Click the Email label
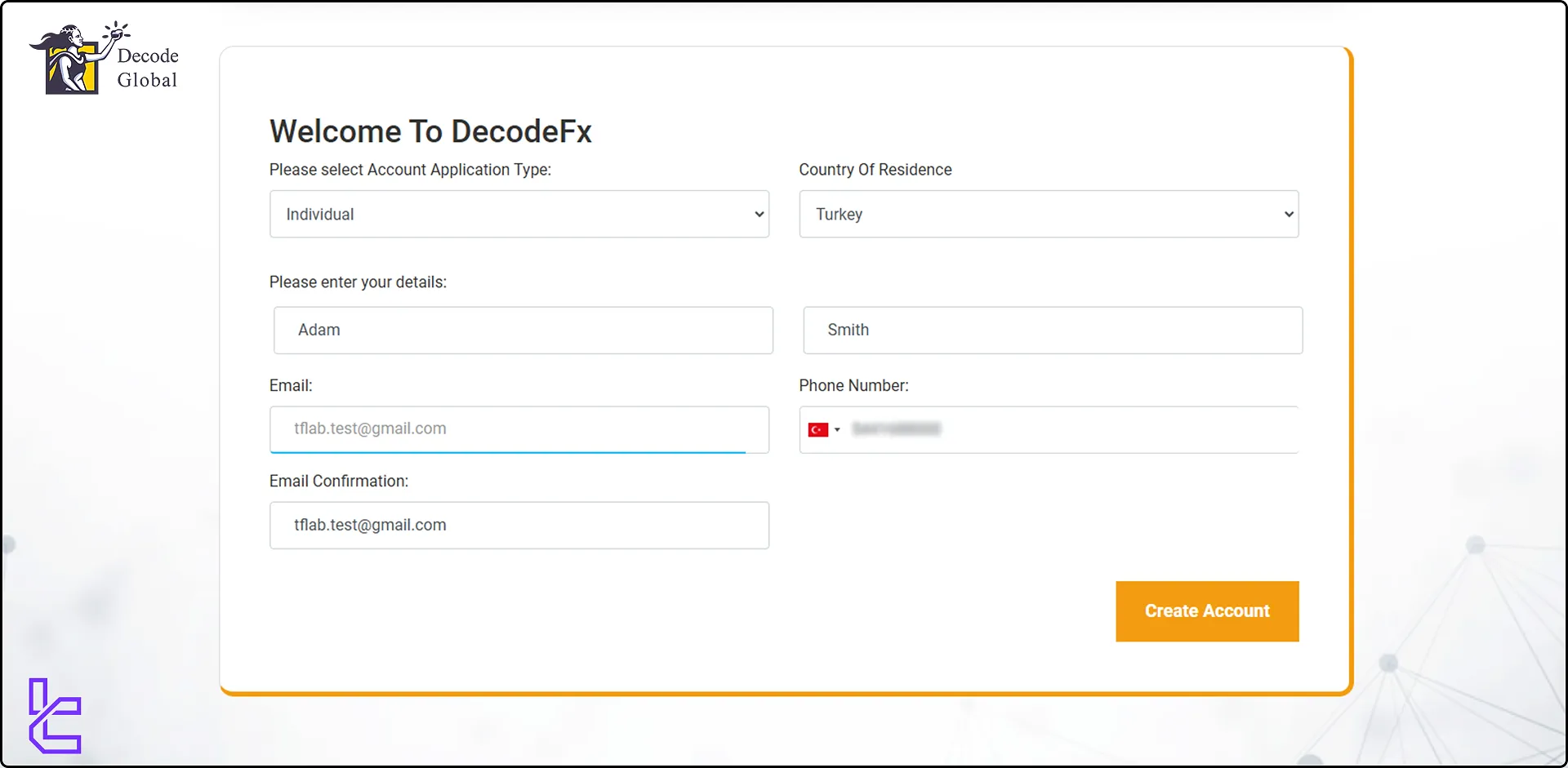Viewport: 1568px width, 768px height. [291, 385]
